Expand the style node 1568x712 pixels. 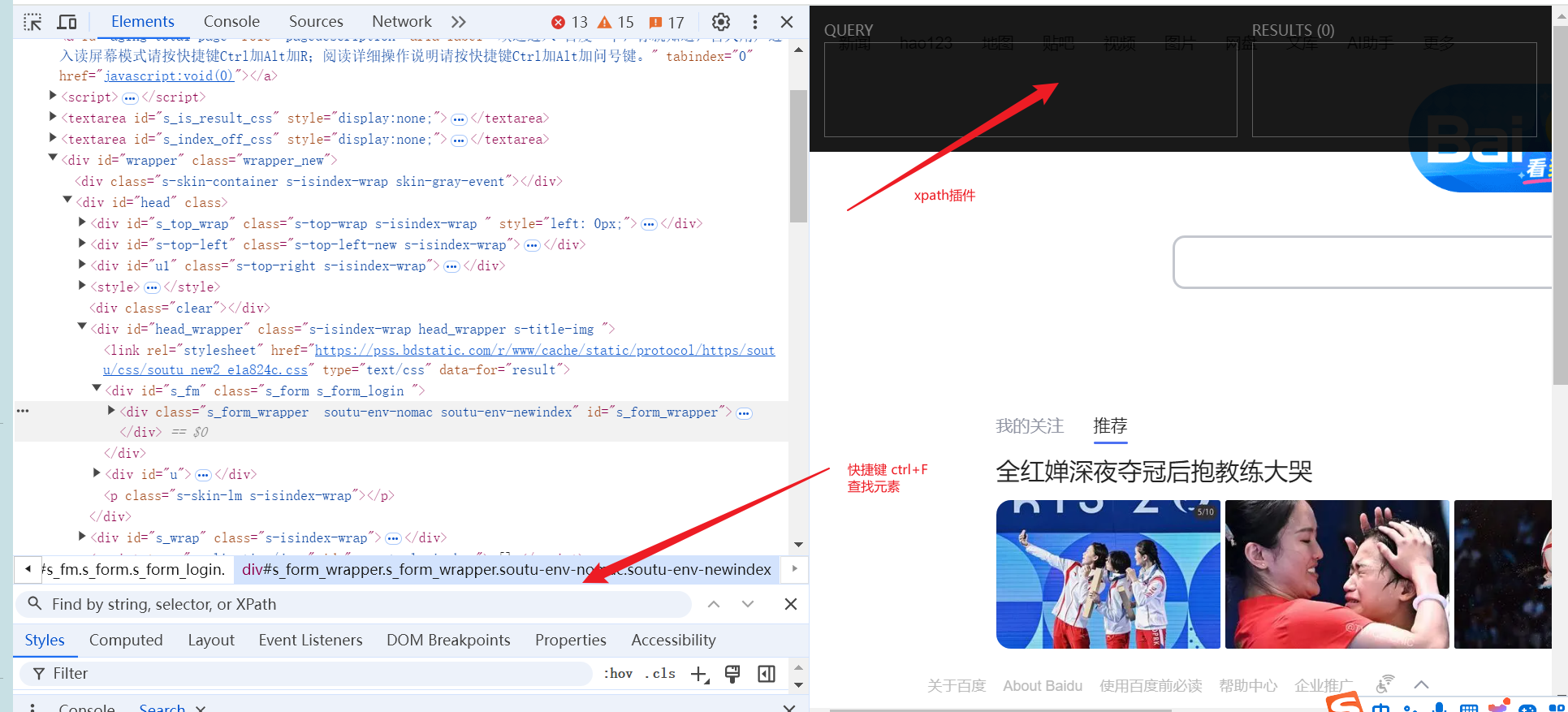(x=82, y=285)
